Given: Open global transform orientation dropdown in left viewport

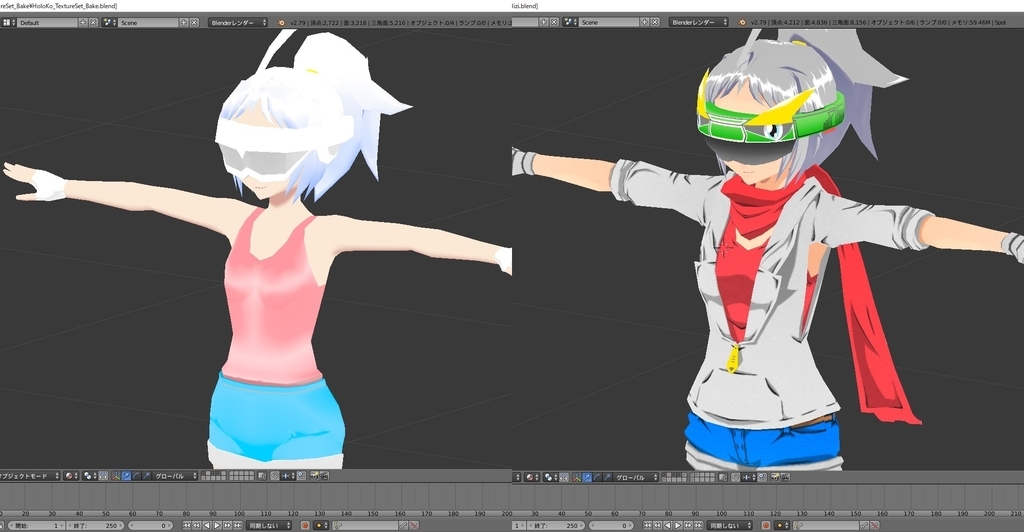Looking at the screenshot, I should click(174, 476).
